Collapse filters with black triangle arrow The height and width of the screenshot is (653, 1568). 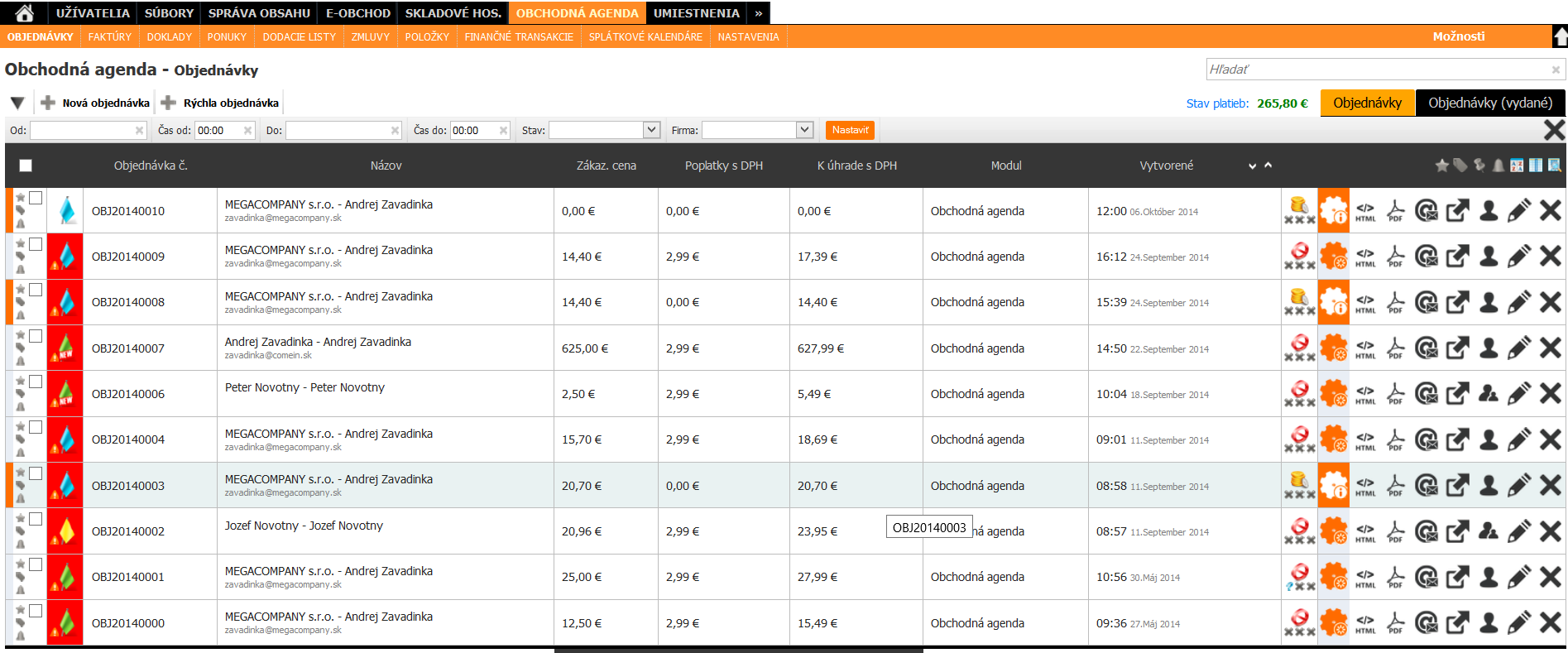point(17,103)
